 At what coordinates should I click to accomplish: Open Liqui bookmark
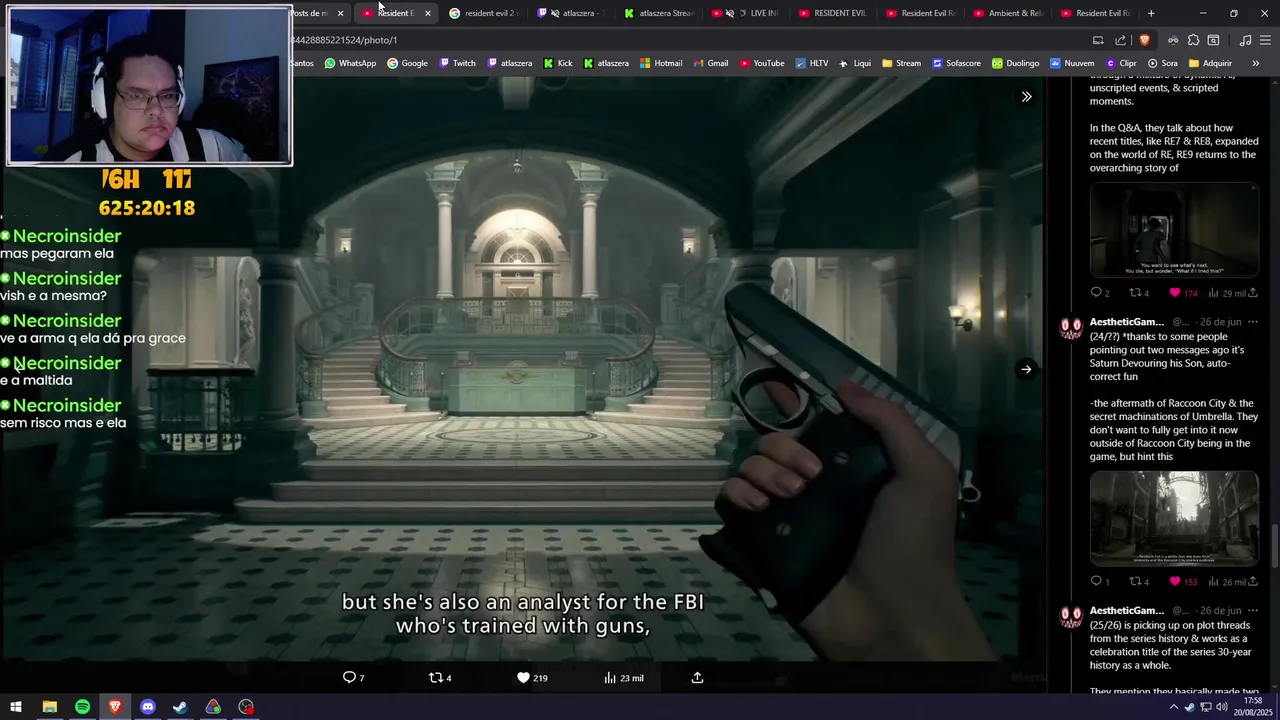854,63
